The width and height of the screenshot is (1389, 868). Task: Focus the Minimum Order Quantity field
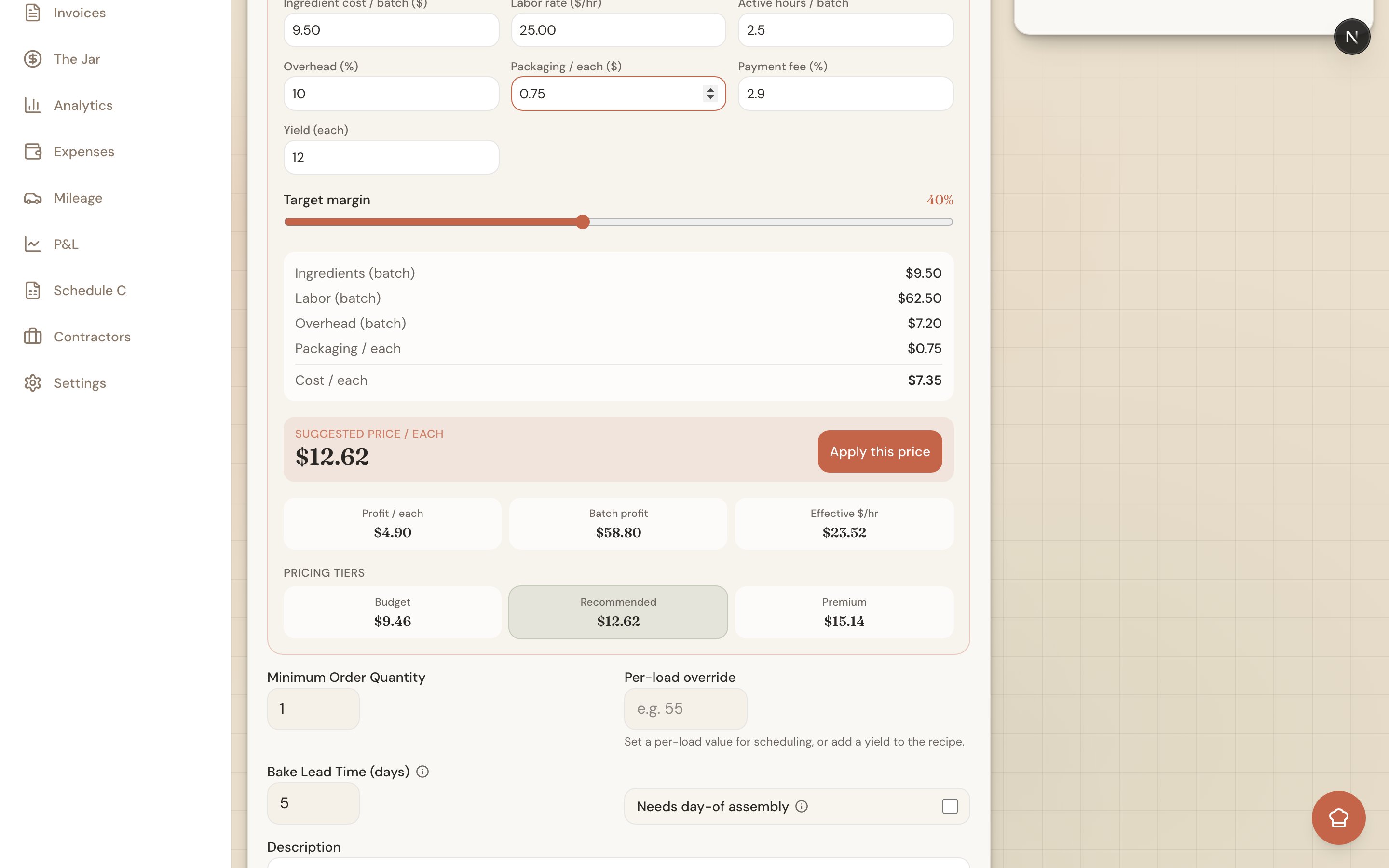point(313,709)
